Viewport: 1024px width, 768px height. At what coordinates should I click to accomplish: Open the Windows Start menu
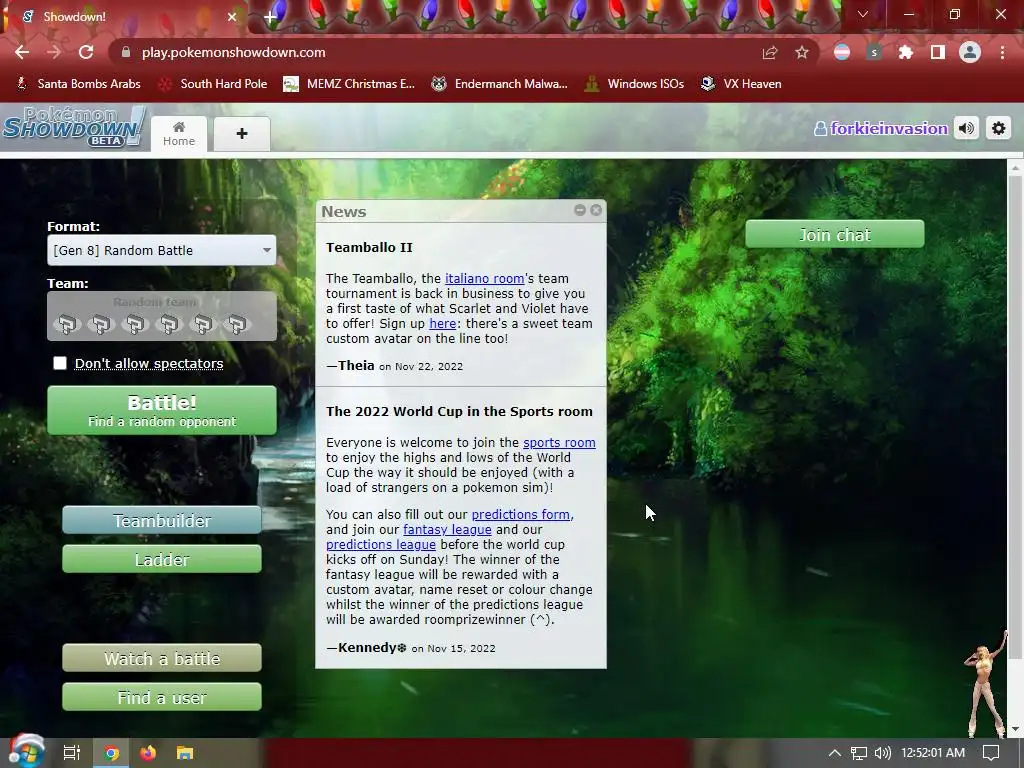[26, 752]
